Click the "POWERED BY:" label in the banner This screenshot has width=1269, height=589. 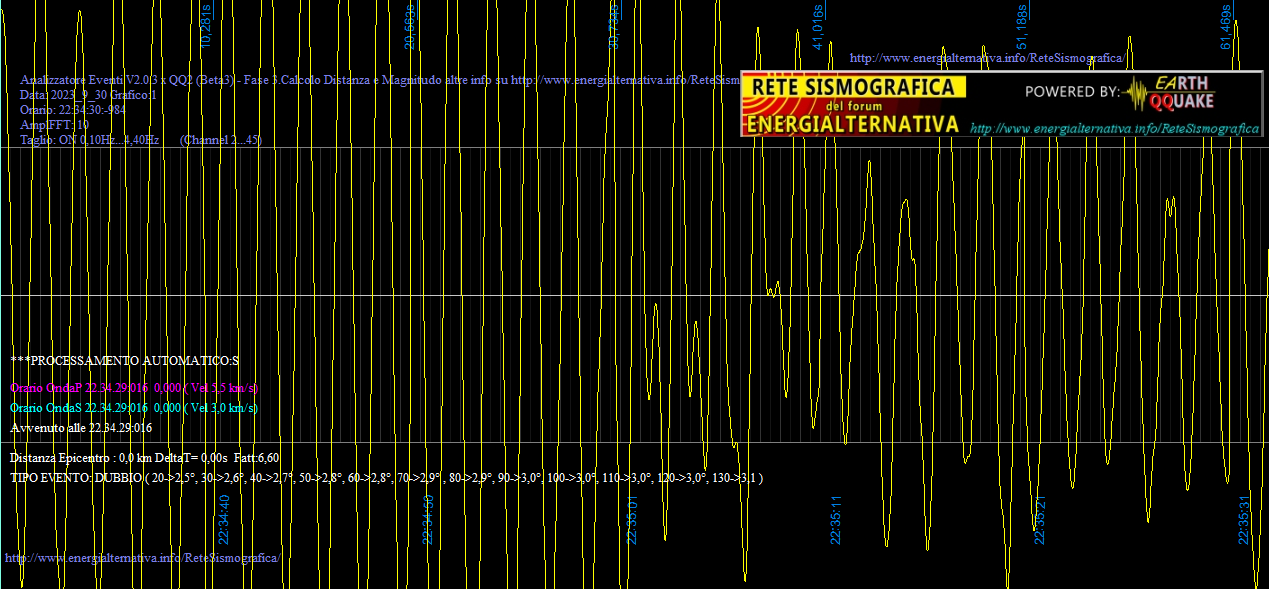[1072, 91]
